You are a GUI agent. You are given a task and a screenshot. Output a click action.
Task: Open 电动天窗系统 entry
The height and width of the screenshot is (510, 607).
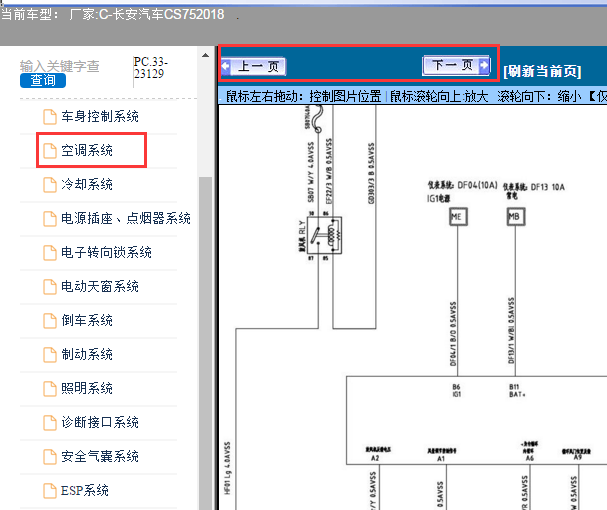click(100, 287)
